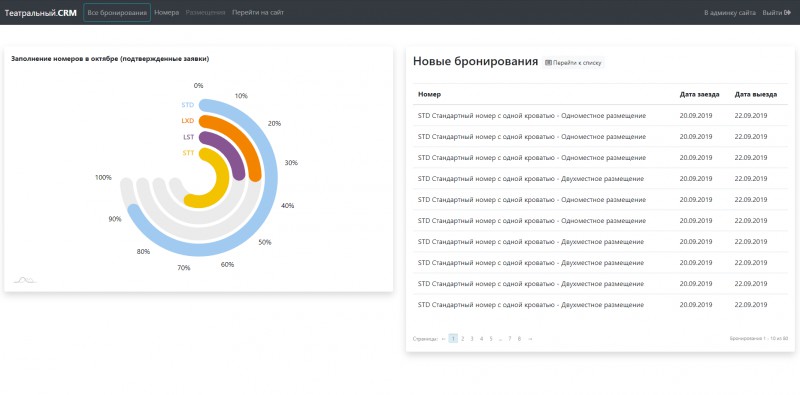Click the amCharts logo below the chart
The height and width of the screenshot is (395, 800).
(24, 280)
